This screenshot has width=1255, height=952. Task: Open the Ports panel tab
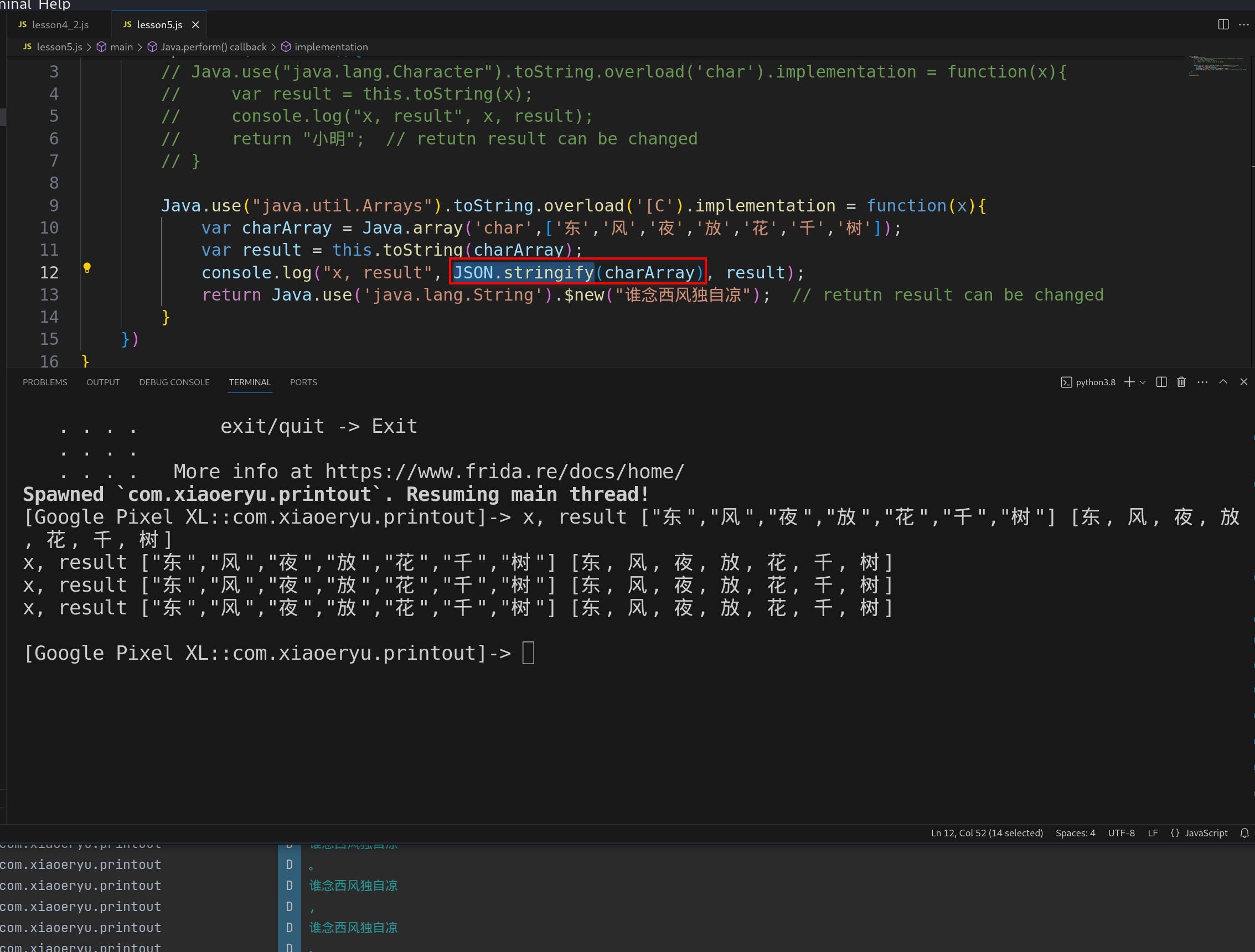point(303,382)
